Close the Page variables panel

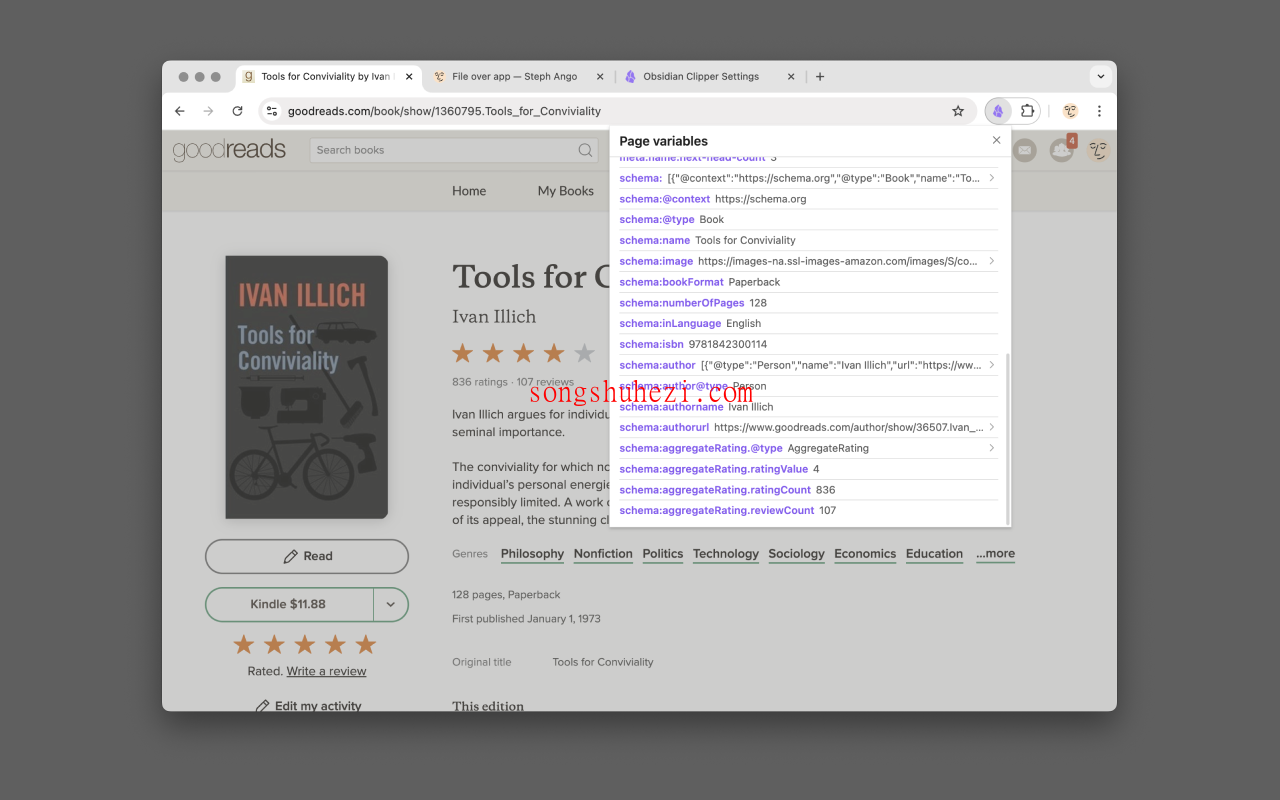(x=996, y=140)
